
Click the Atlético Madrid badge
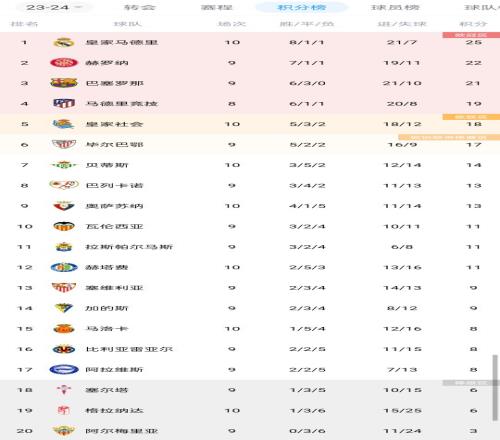tap(64, 103)
